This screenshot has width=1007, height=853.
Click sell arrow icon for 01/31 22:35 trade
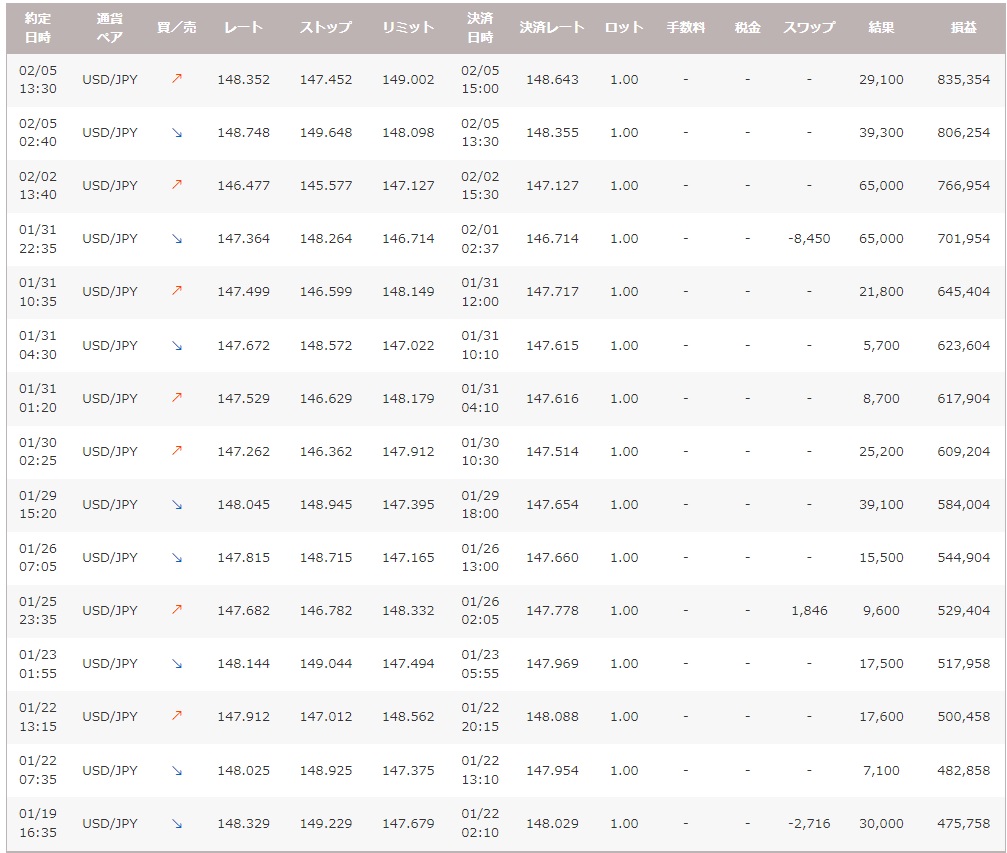[x=177, y=239]
